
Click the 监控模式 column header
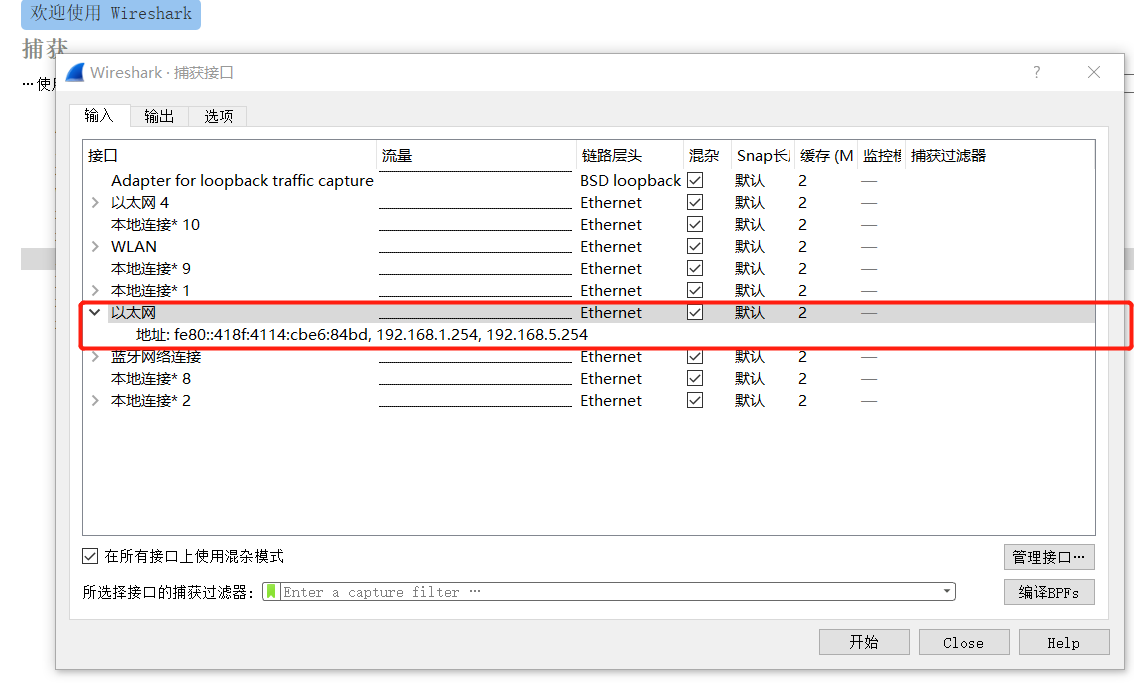[882, 156]
